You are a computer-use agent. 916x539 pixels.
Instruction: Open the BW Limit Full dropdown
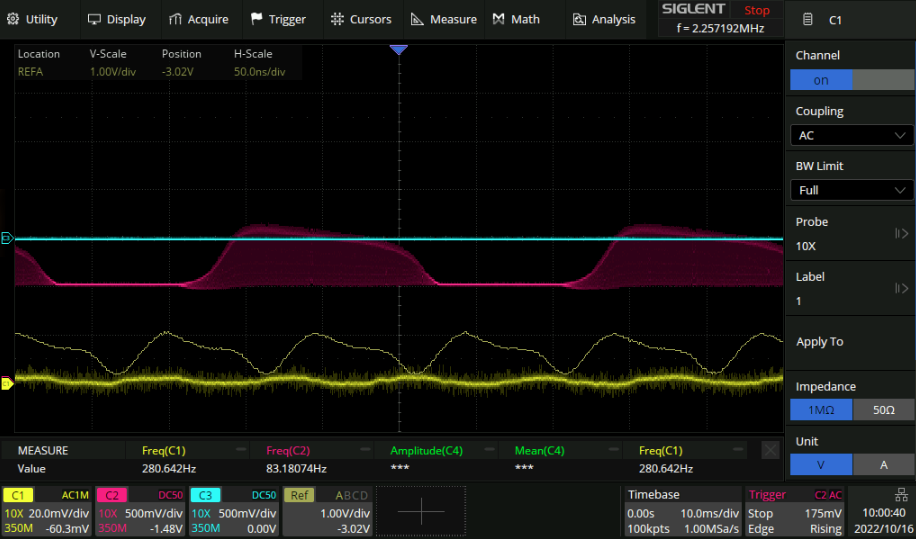pyautogui.click(x=852, y=190)
